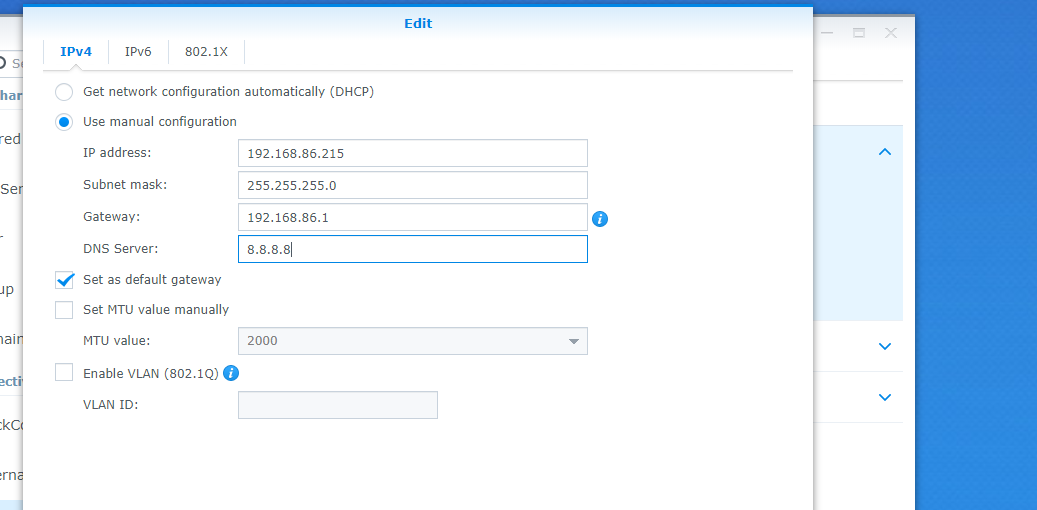Image resolution: width=1037 pixels, height=510 pixels.
Task: Expand the first collapsed interface down chevron
Action: 884,346
